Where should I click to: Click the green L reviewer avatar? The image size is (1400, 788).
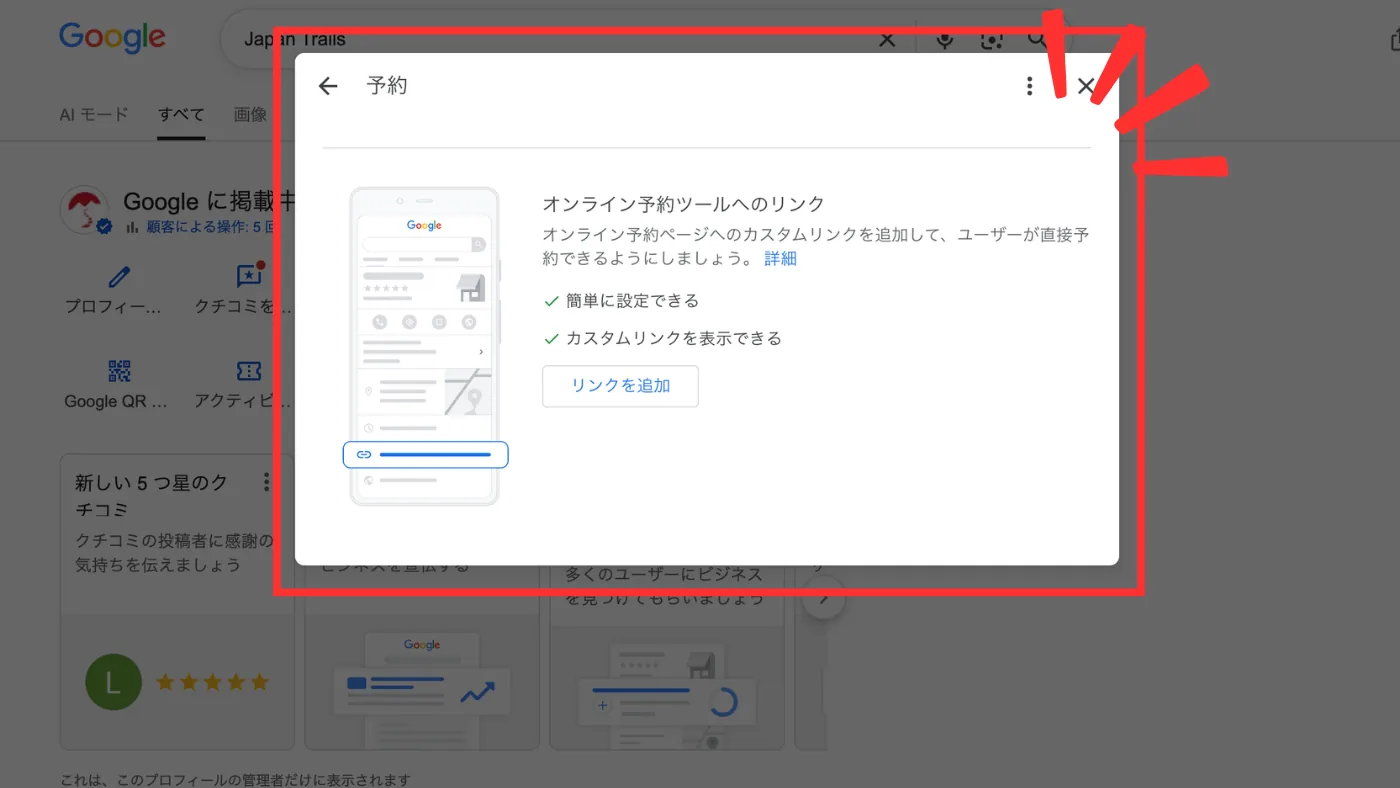tap(113, 682)
